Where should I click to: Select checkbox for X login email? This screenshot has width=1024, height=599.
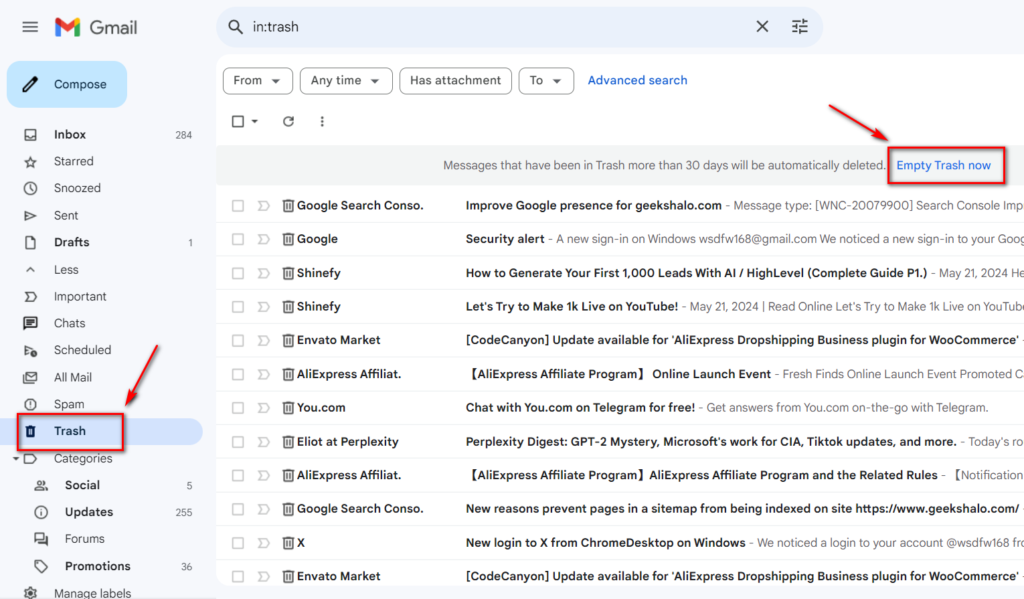point(238,543)
